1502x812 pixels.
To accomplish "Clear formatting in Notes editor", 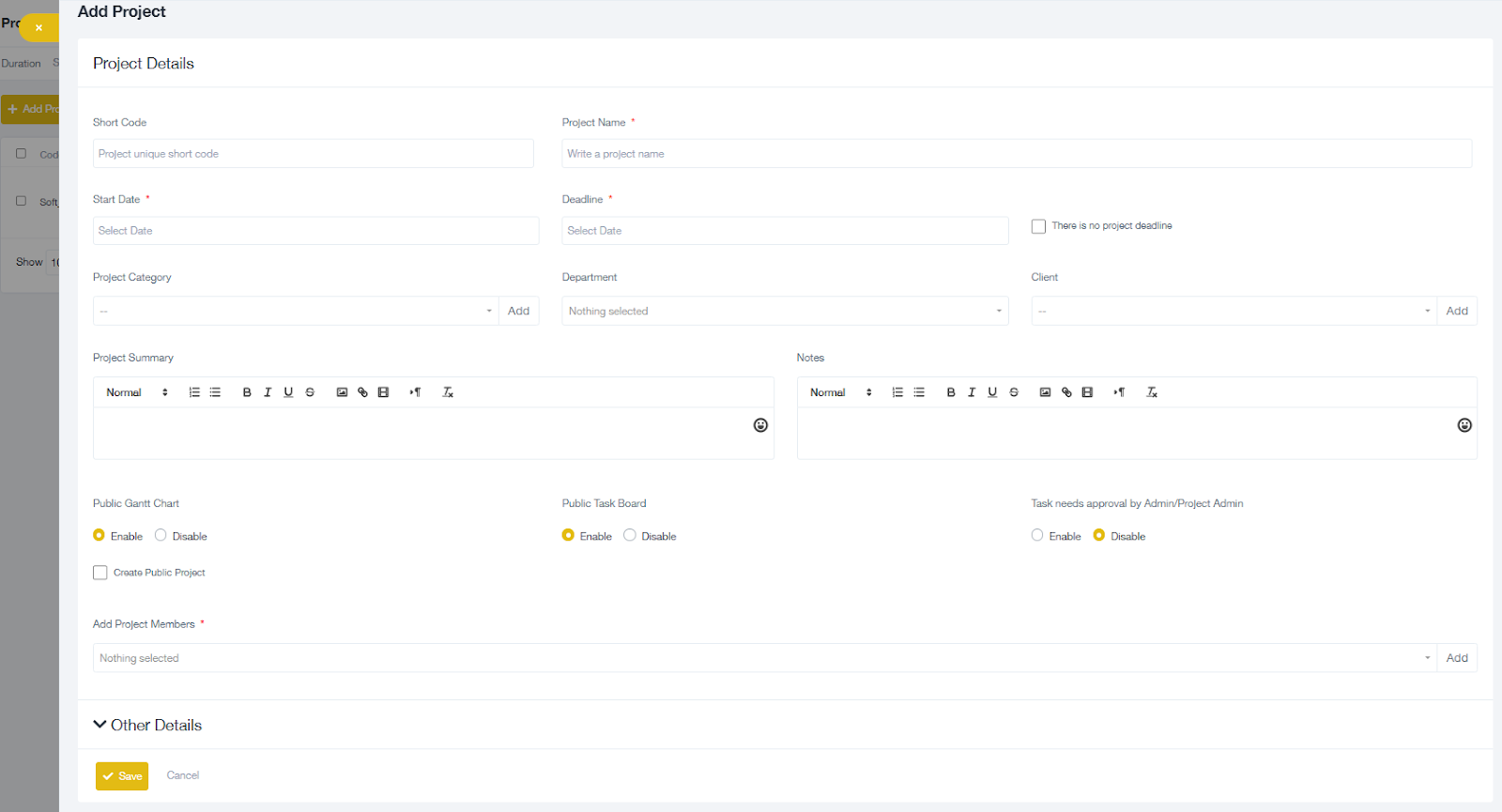I will (1152, 392).
